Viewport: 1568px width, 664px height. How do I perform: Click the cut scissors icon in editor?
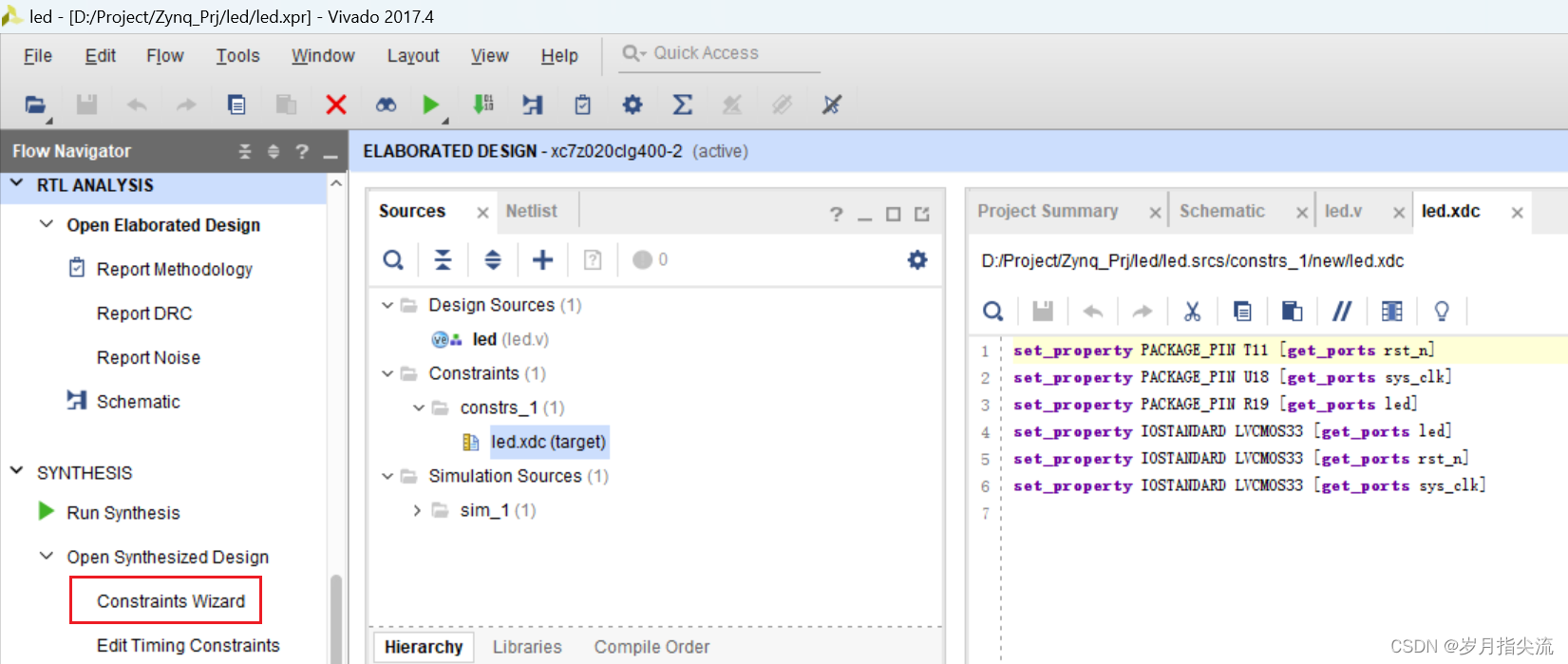[1192, 311]
